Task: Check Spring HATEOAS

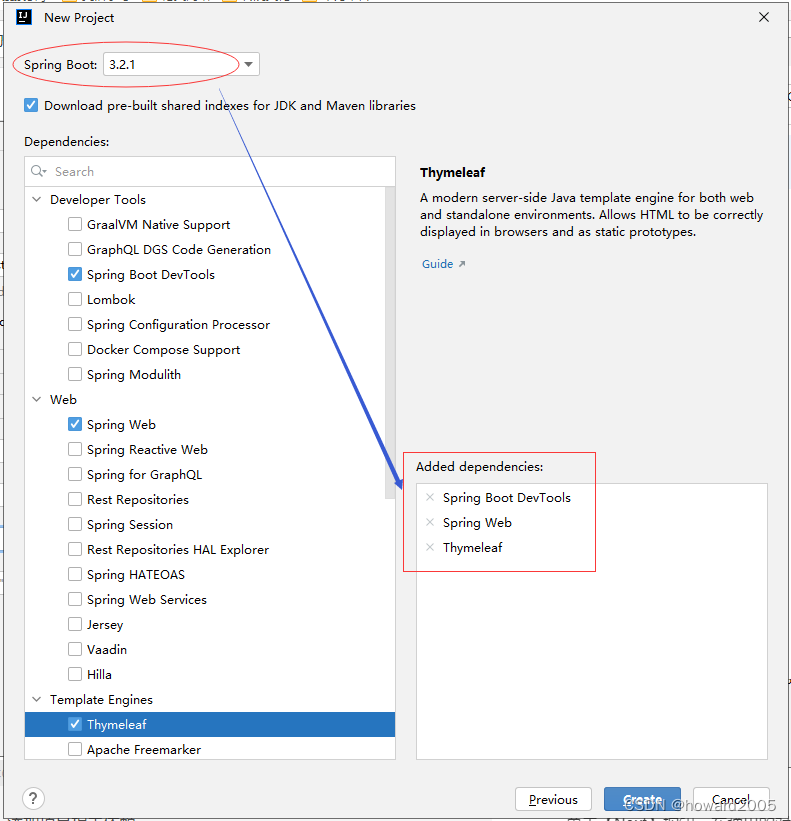Action: [75, 574]
